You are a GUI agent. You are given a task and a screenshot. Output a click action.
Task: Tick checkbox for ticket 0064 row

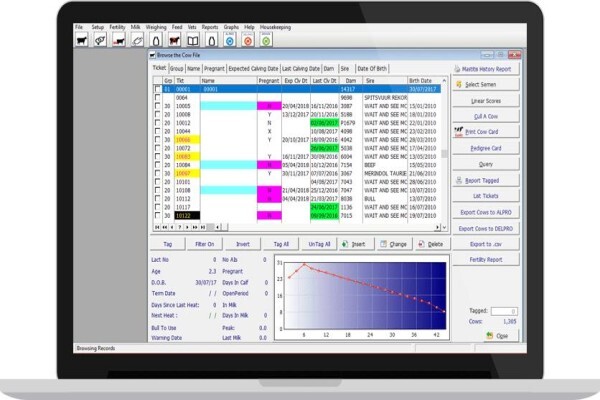(157, 98)
